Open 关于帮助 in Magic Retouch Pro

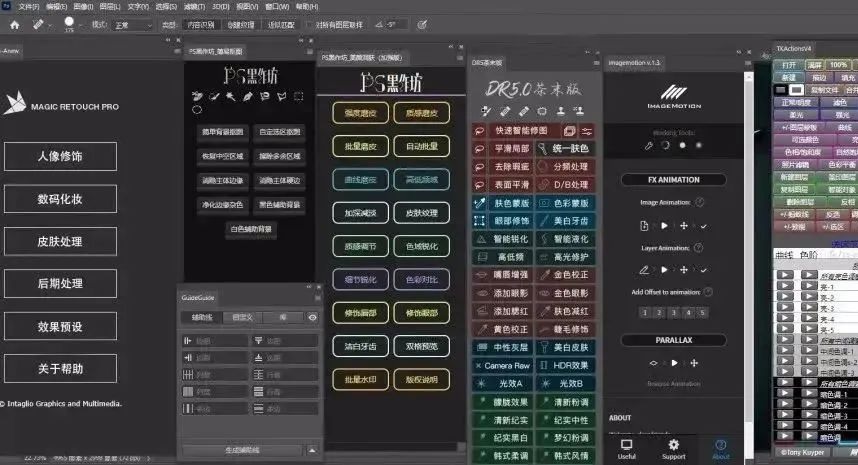[x=60, y=369]
